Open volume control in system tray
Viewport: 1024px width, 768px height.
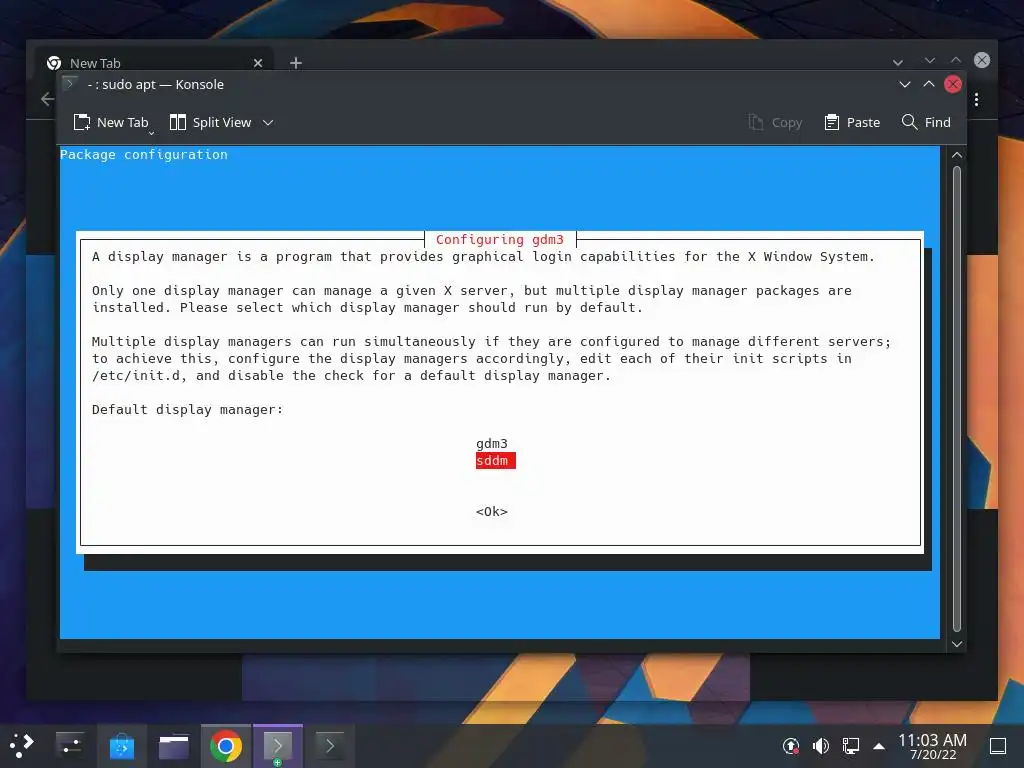point(821,745)
